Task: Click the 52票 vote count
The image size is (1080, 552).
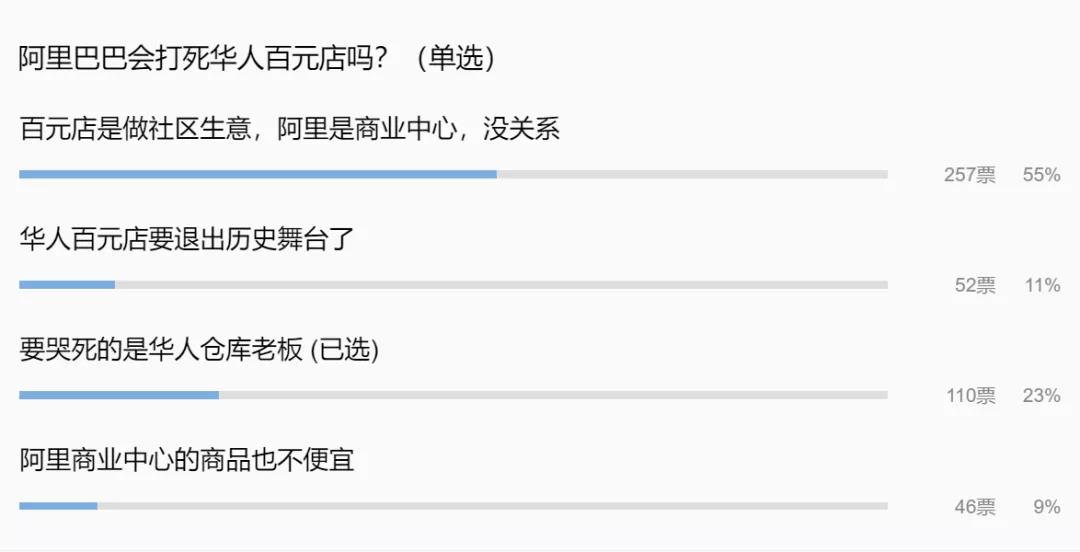Action: (x=975, y=285)
